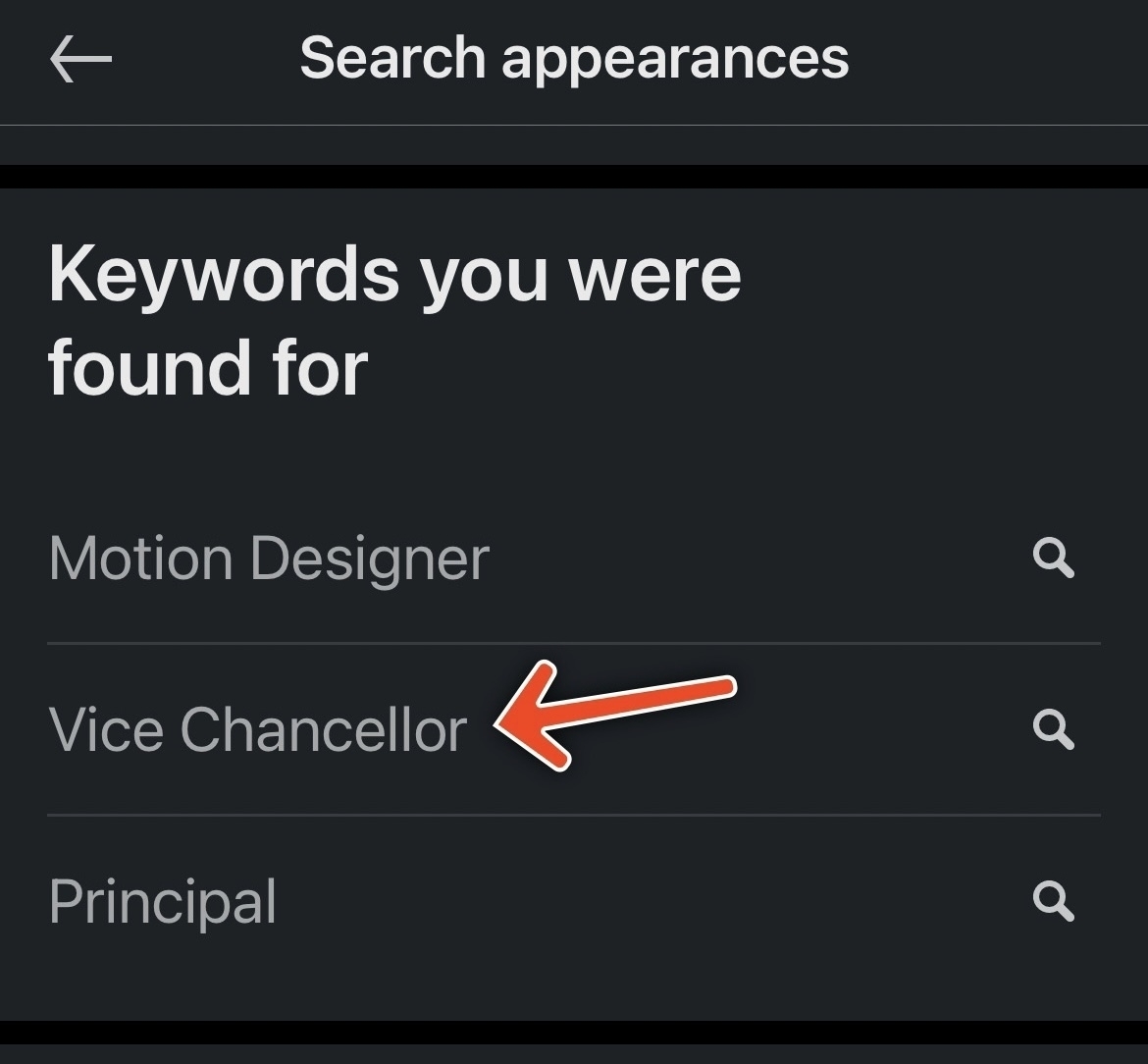Click the word "Vice" in the keyword list
Viewport: 1148px width, 1064px height.
[x=106, y=730]
